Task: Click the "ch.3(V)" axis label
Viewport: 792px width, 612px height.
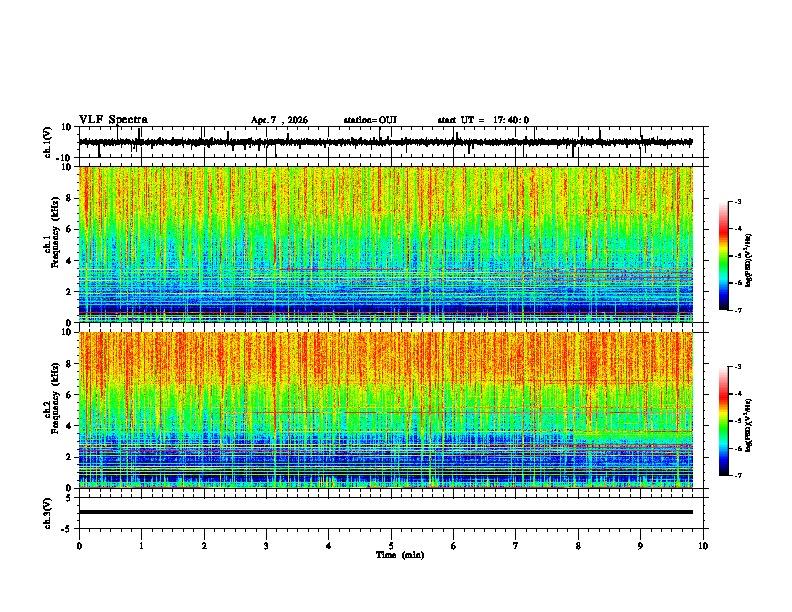Action: (48, 513)
